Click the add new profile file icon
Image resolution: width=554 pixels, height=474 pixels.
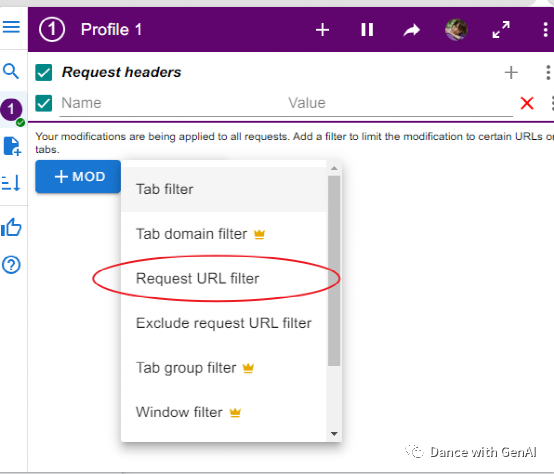(12, 146)
